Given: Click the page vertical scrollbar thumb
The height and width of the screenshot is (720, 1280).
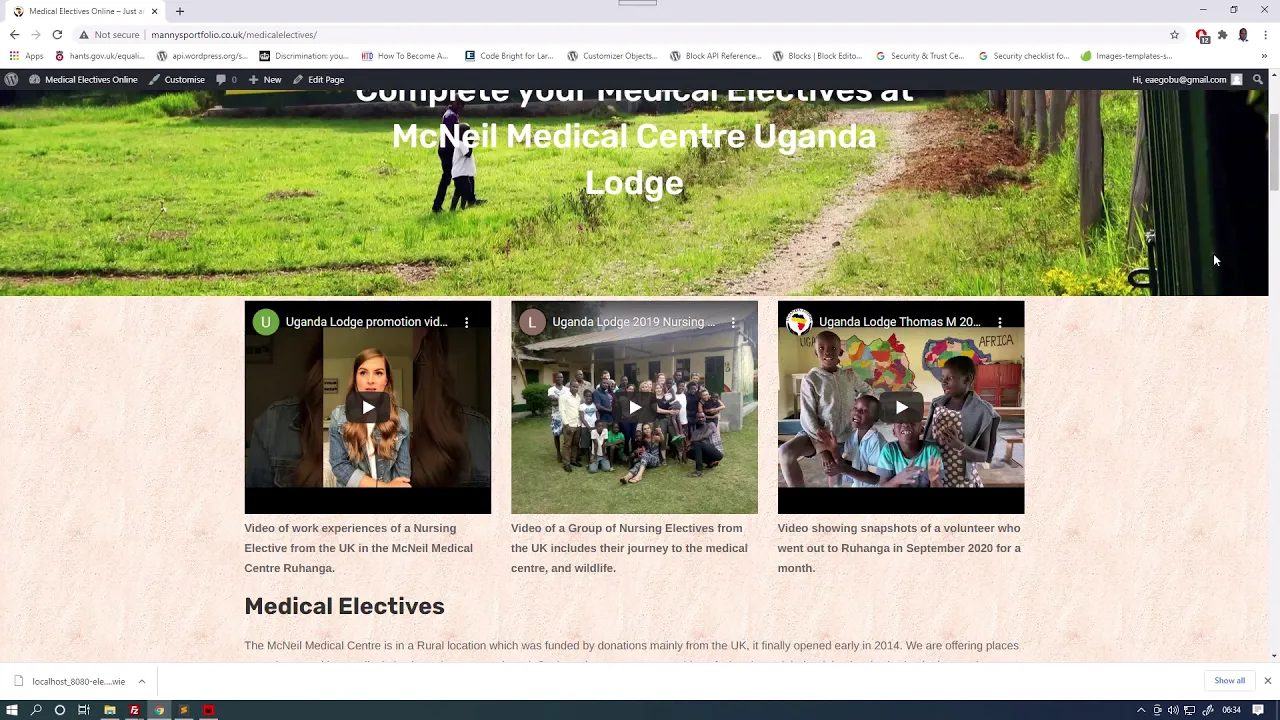Looking at the screenshot, I should click(x=1274, y=152).
